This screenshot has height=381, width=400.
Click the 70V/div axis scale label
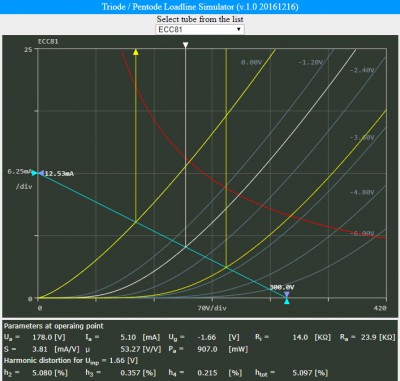(x=212, y=308)
